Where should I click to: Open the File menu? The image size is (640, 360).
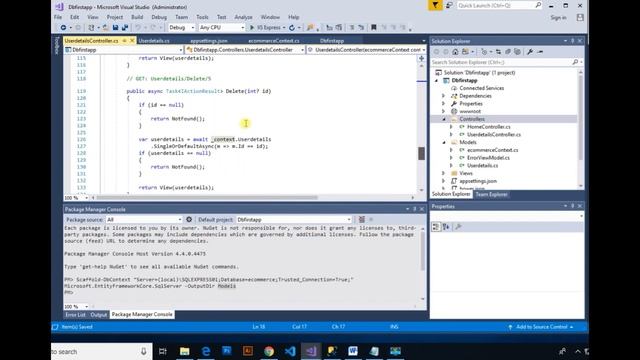tap(58, 17)
